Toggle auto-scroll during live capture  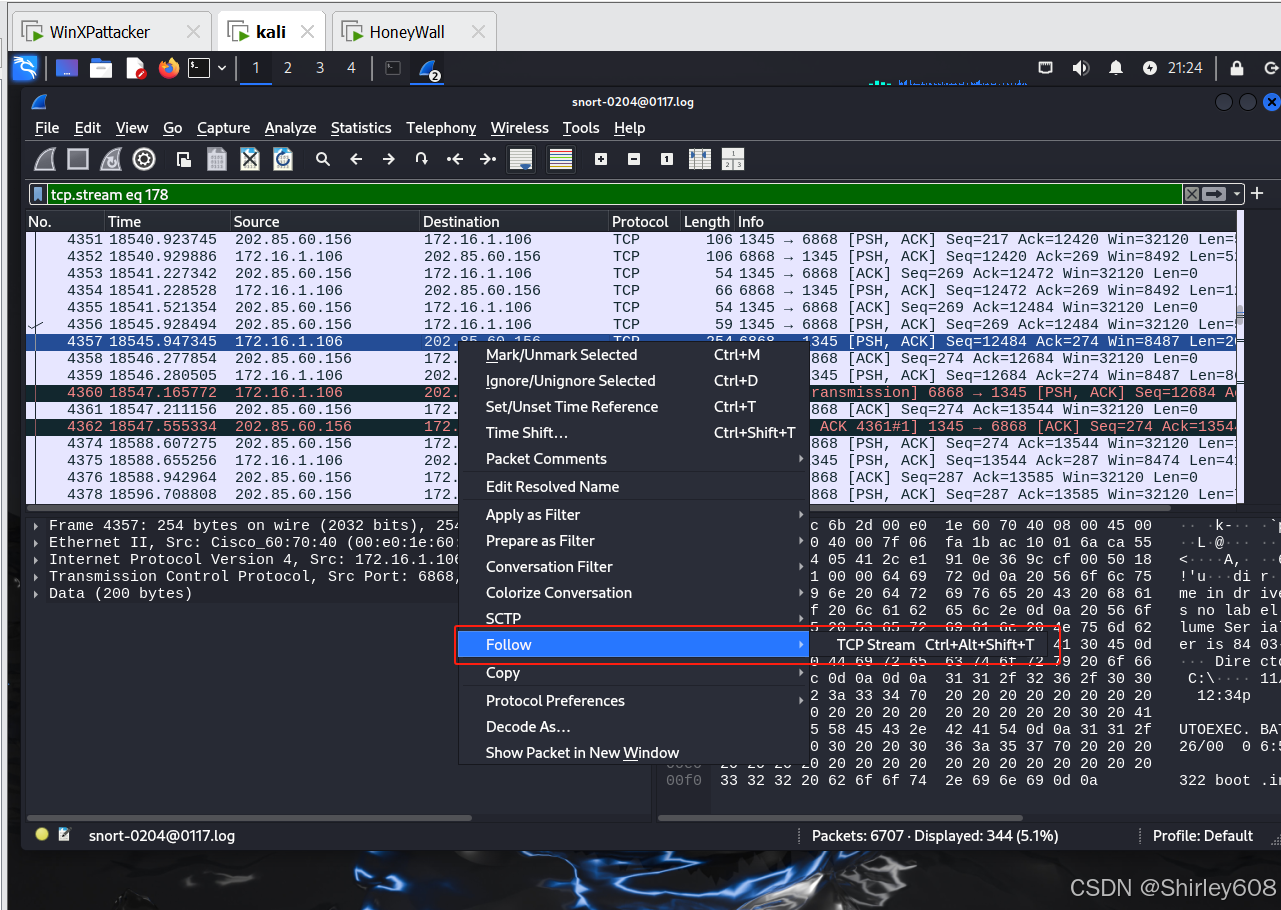[x=521, y=159]
